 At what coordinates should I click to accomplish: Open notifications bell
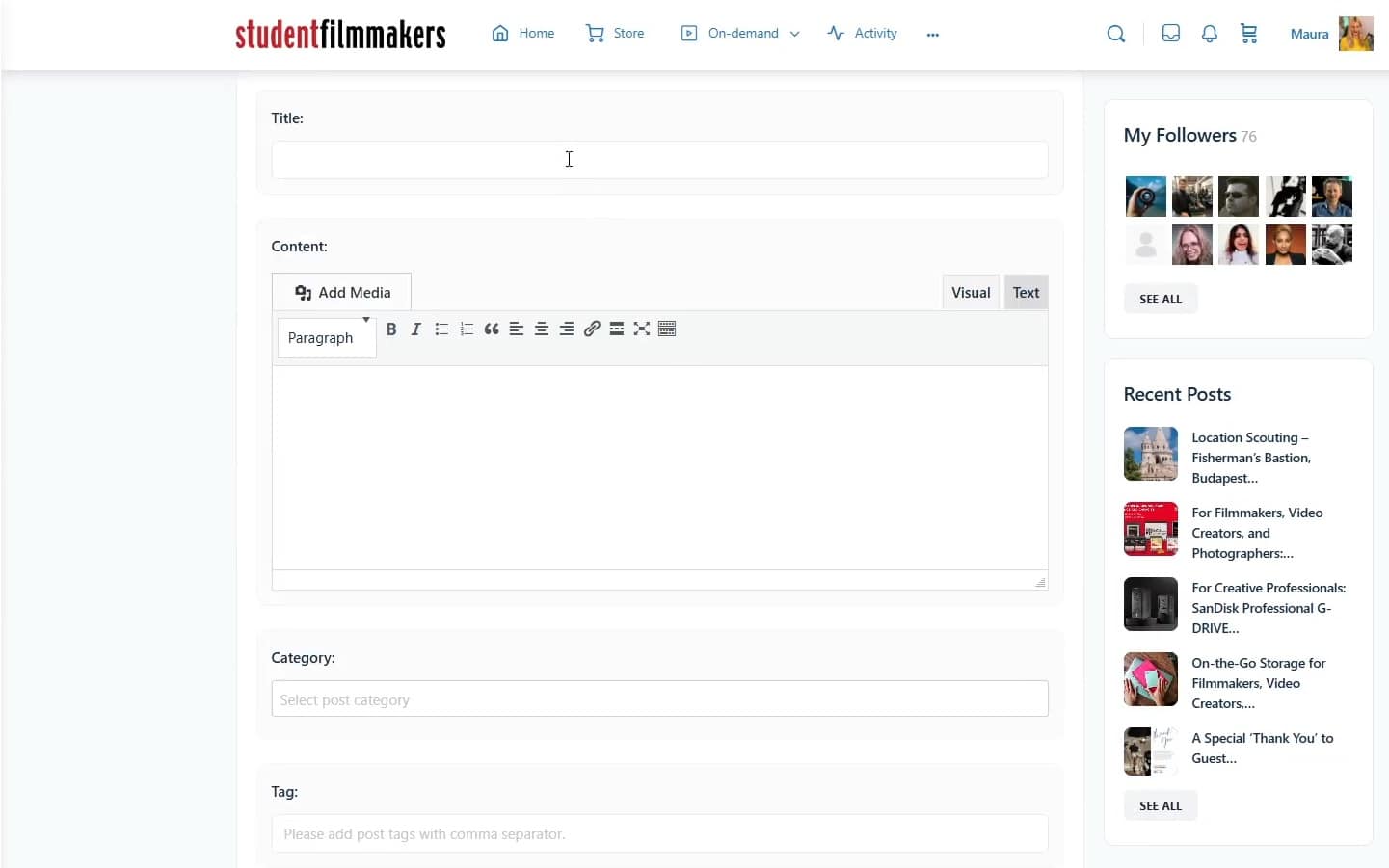(1210, 34)
